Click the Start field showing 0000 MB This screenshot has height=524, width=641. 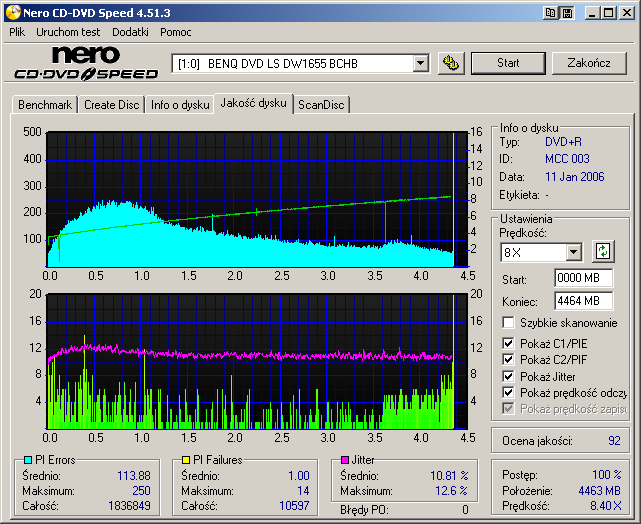[x=583, y=278]
